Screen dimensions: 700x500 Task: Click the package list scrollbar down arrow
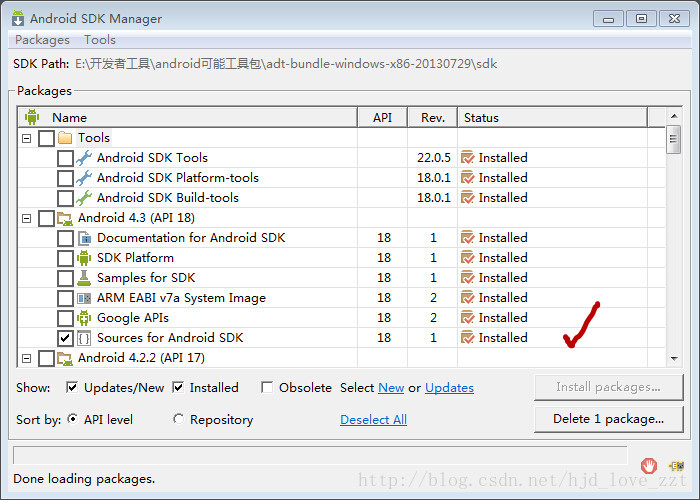(x=674, y=358)
